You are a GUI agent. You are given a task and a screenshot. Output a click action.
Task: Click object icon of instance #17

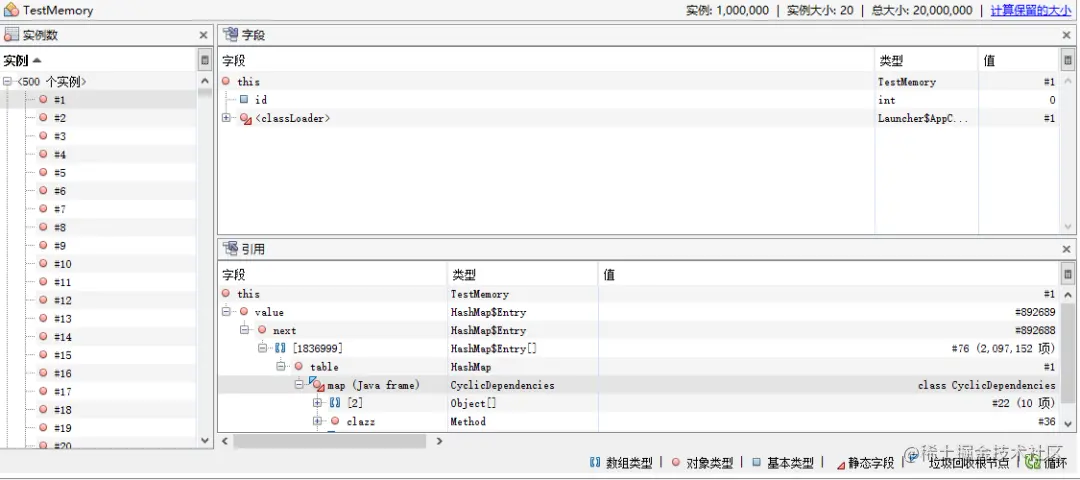[43, 391]
